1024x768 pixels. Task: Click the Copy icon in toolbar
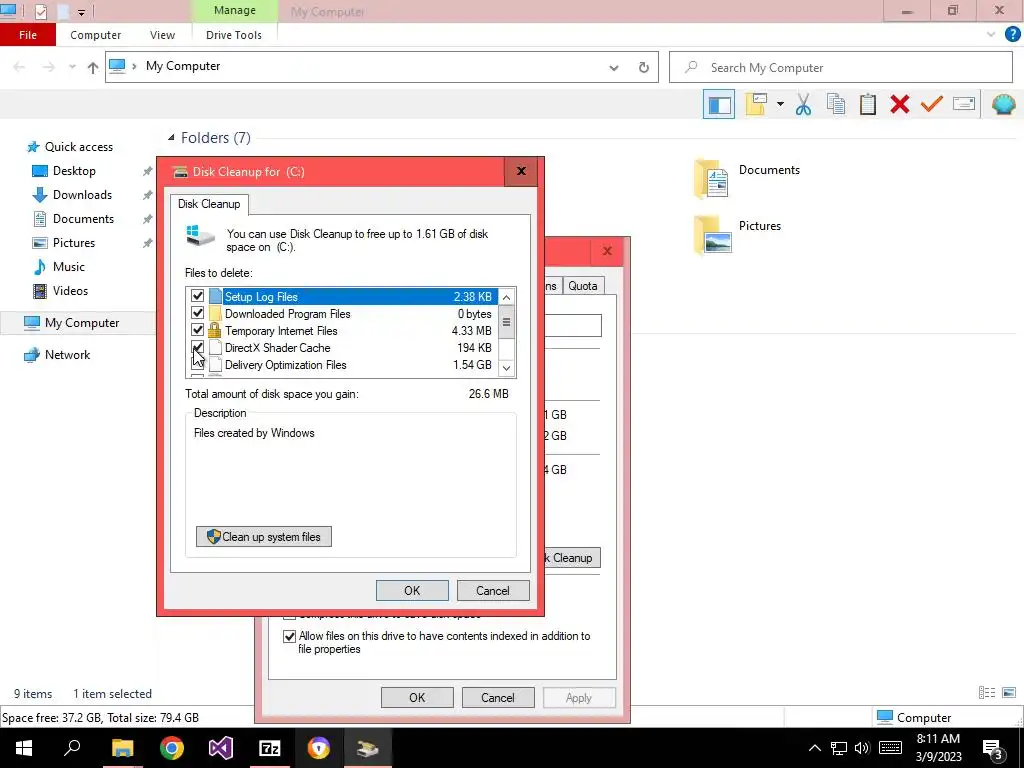coord(836,104)
